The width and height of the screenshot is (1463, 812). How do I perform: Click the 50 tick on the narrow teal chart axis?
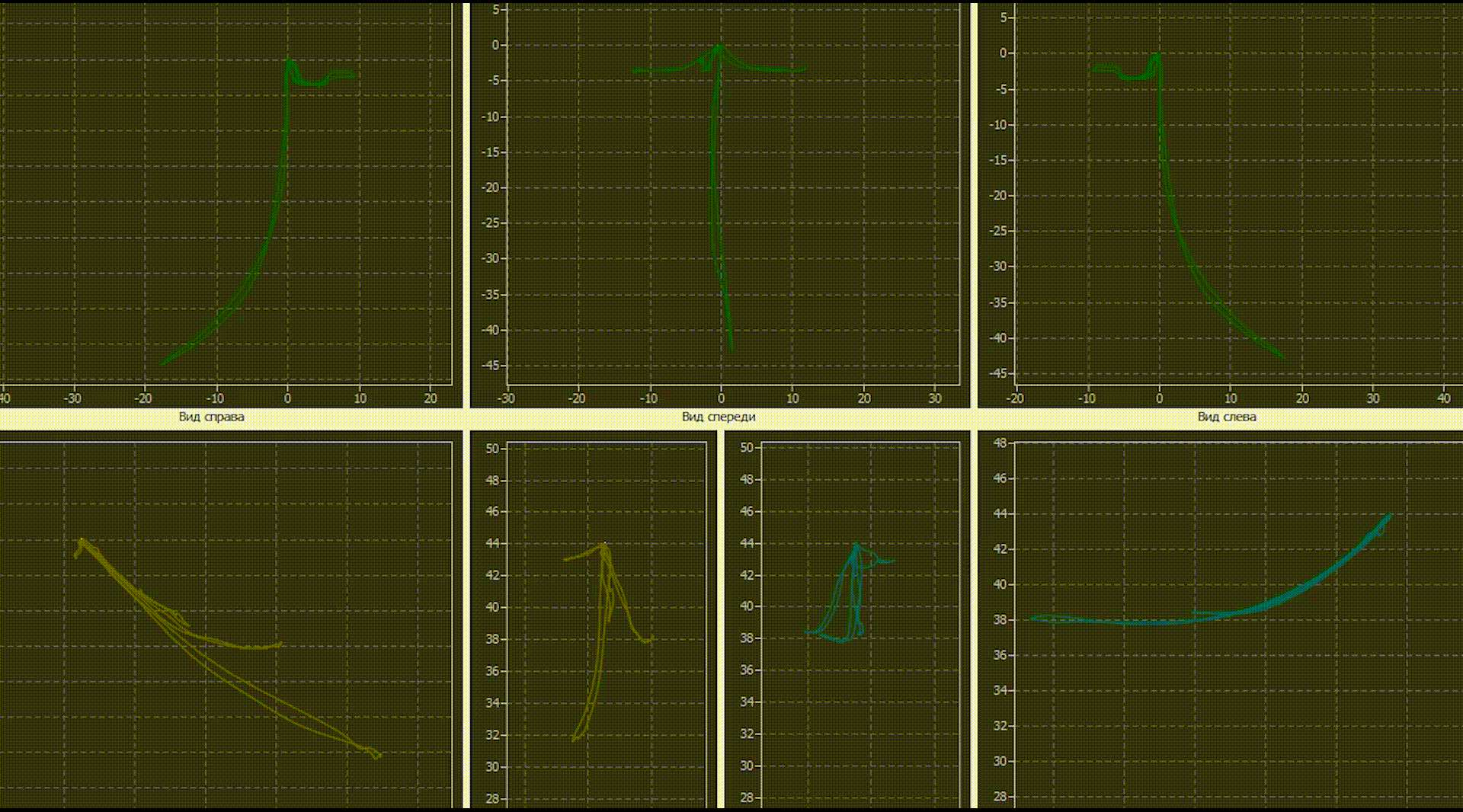click(x=747, y=448)
